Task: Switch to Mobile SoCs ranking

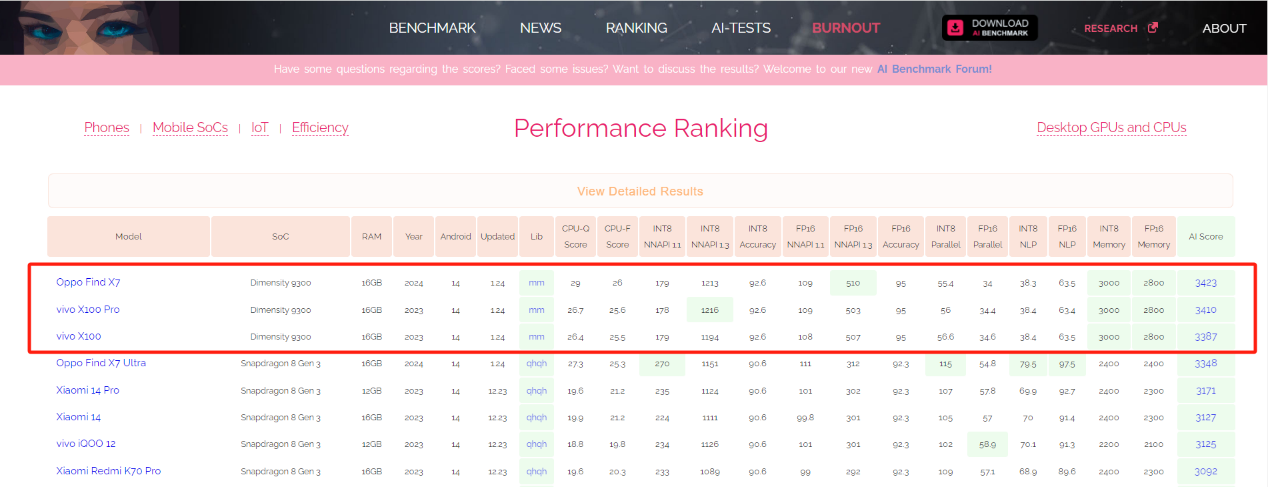Action: (x=190, y=128)
